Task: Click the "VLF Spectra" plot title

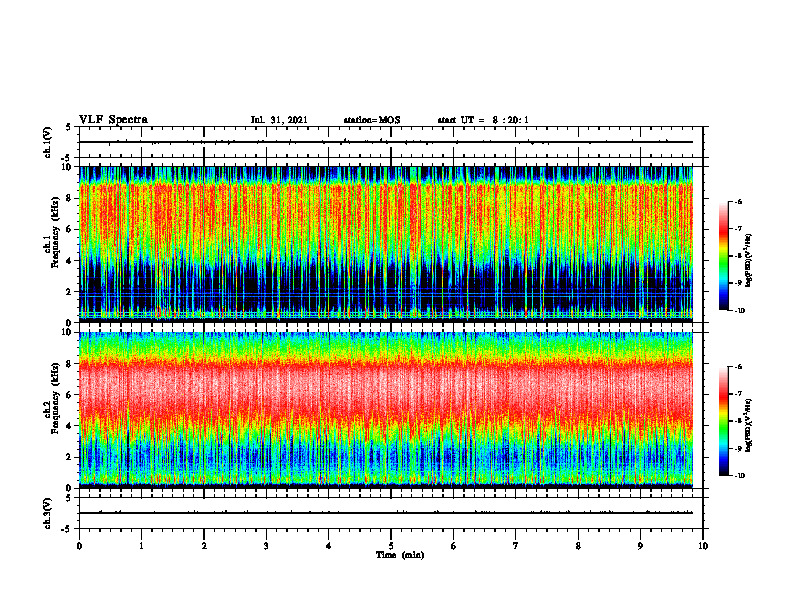Action: pos(113,120)
